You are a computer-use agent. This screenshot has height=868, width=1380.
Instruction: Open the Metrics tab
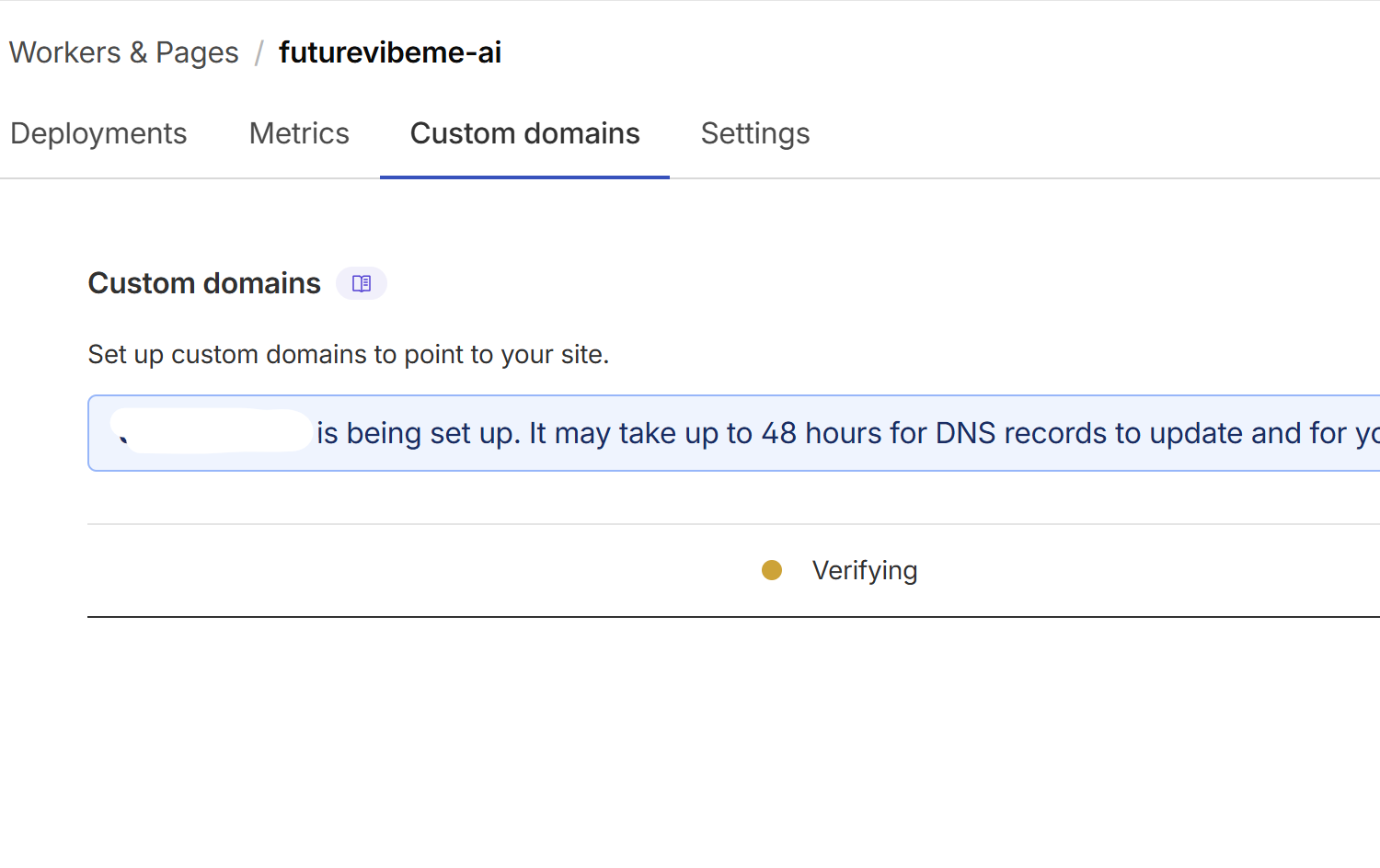point(299,134)
